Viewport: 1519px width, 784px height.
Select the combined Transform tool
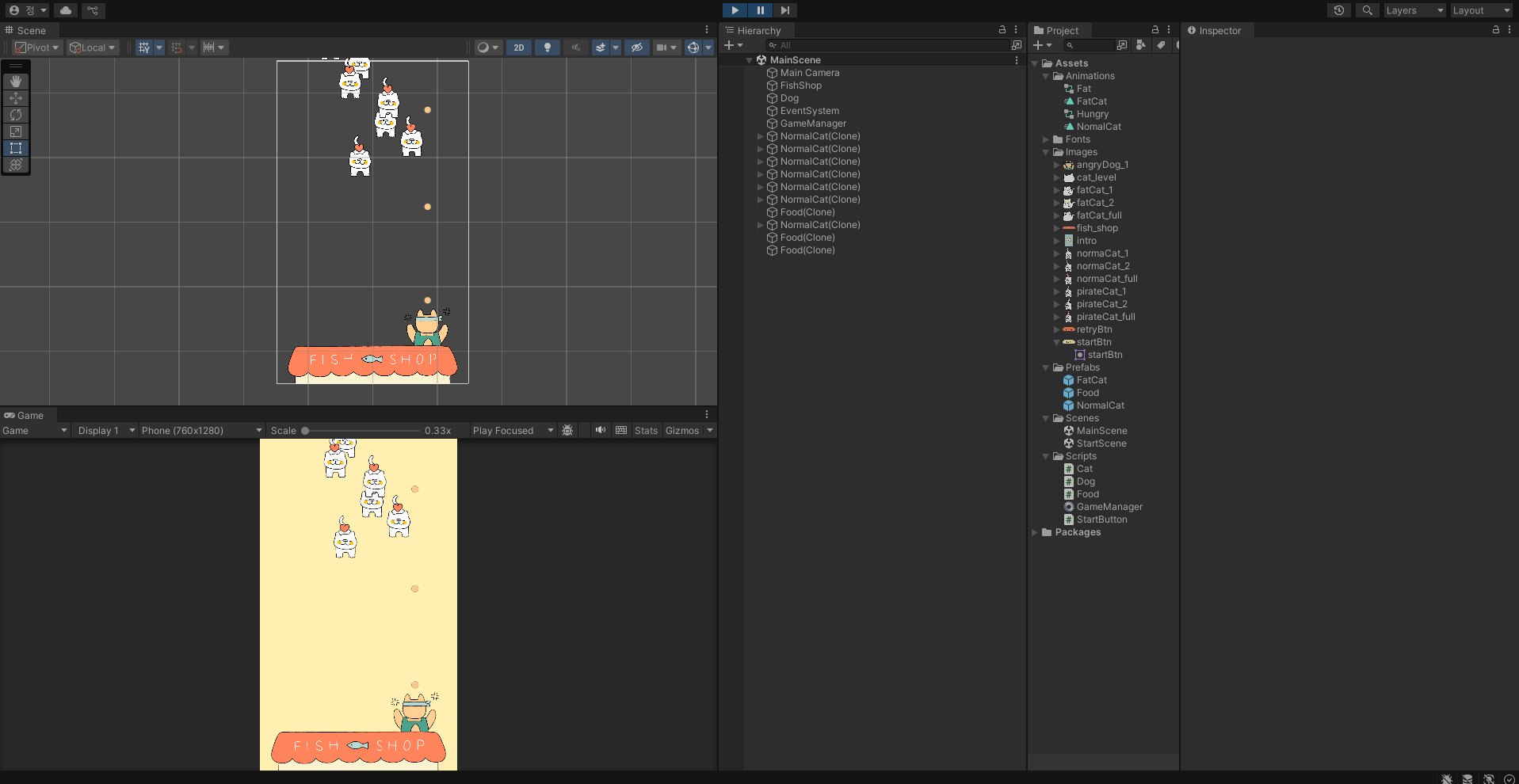pos(16,165)
